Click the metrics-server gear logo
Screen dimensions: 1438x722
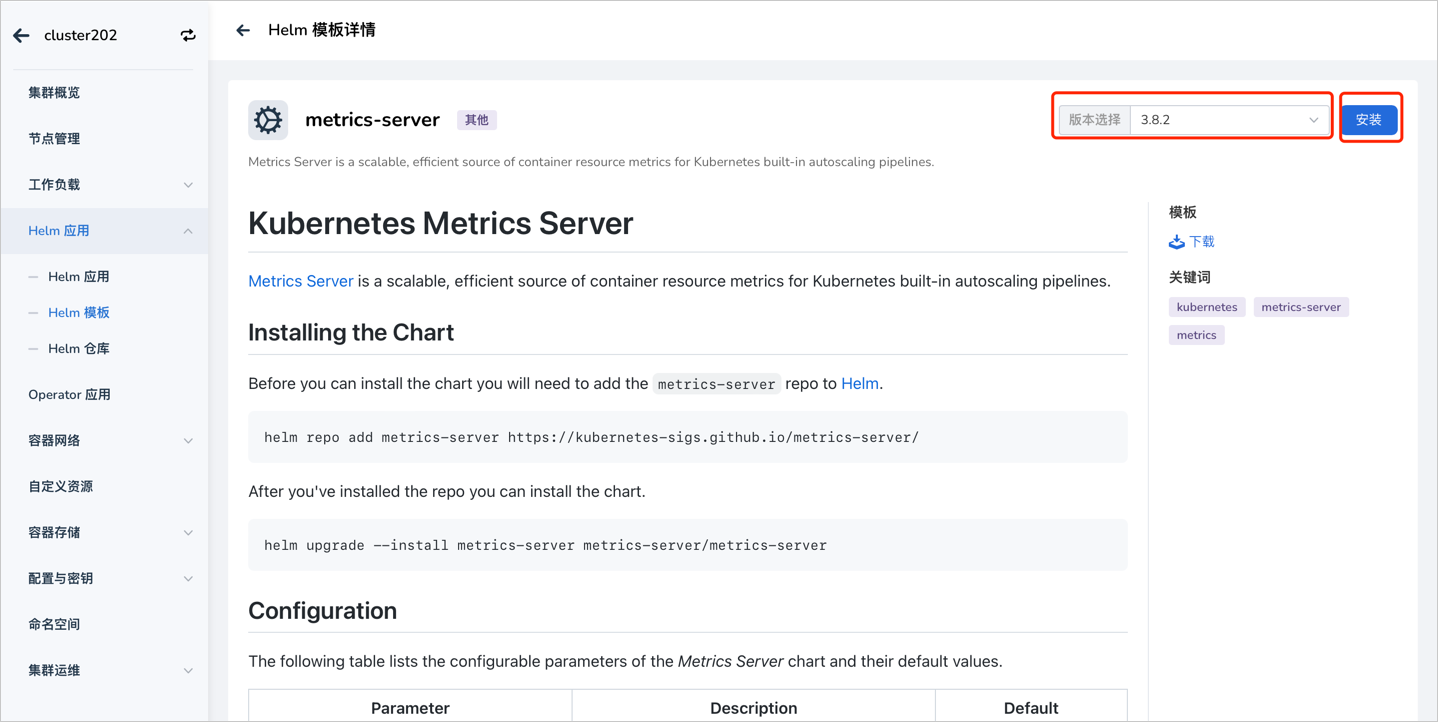coord(268,120)
